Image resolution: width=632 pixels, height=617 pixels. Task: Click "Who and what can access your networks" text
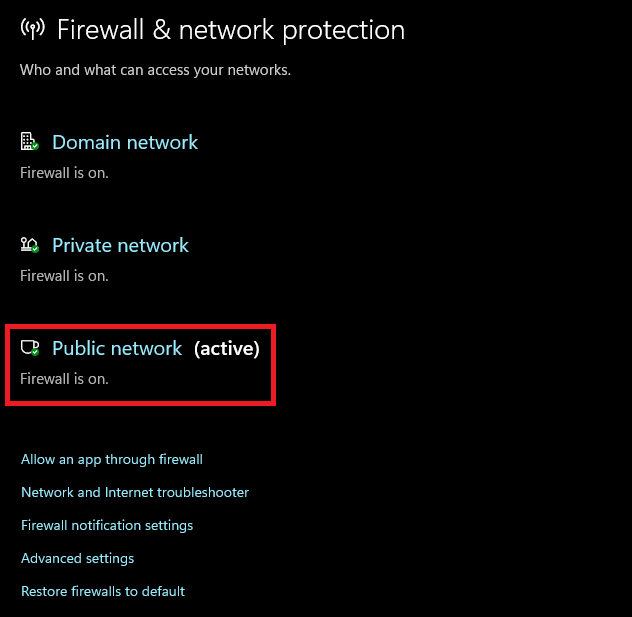tap(155, 70)
